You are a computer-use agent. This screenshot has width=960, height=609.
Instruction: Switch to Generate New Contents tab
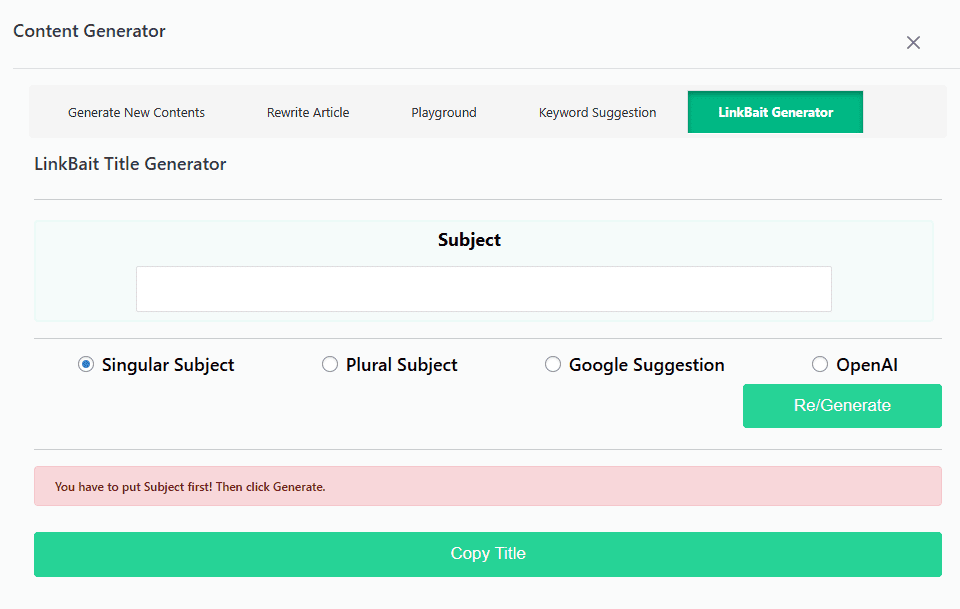pos(136,113)
